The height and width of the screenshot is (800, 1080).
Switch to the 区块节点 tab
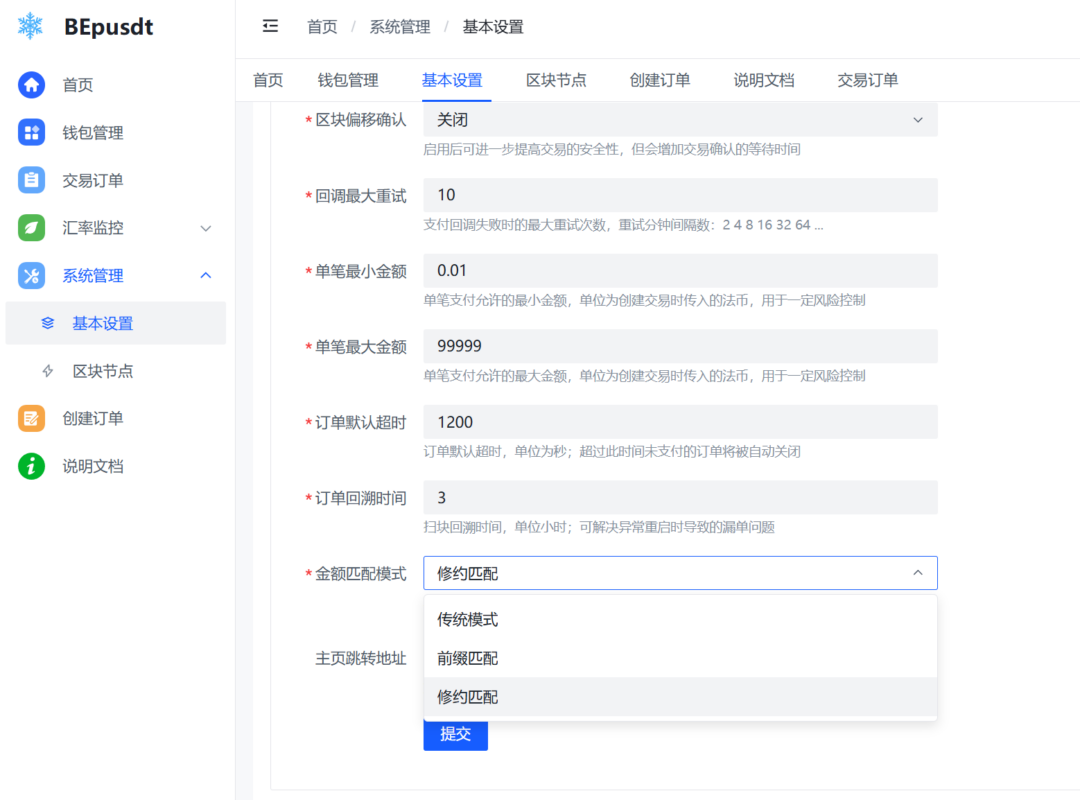tap(556, 80)
